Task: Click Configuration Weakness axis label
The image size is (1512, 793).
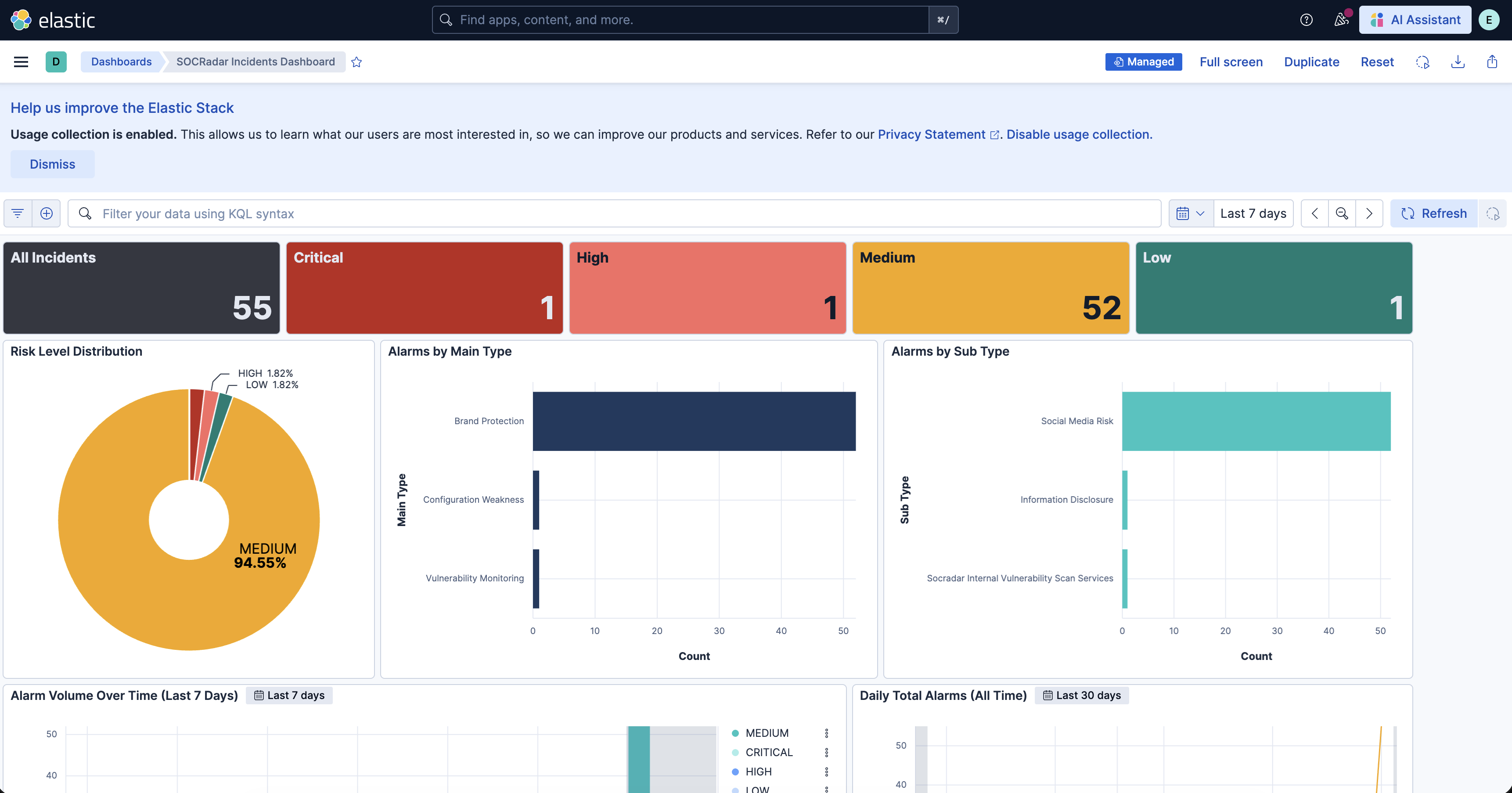Action: coord(473,500)
